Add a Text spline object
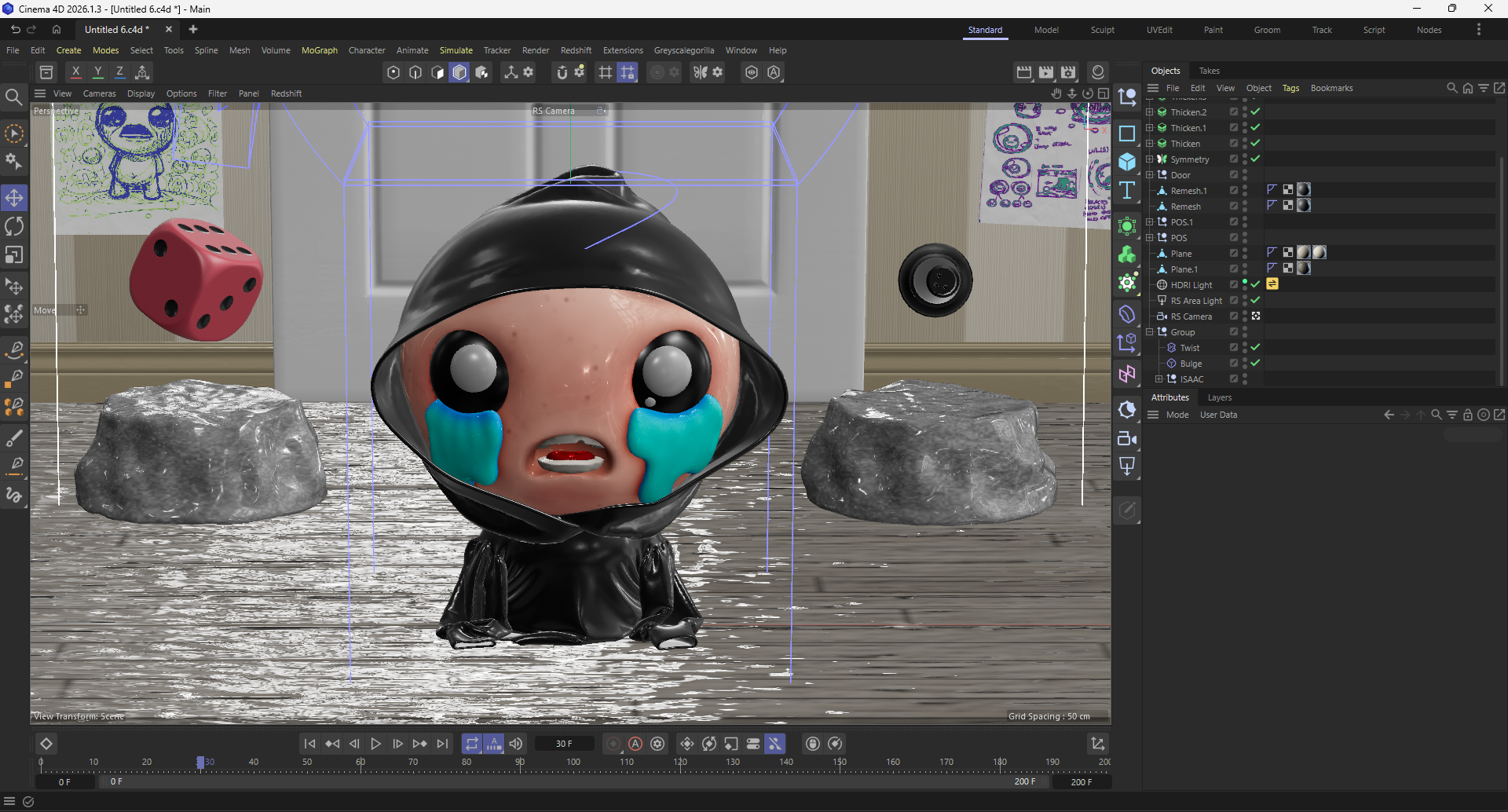This screenshot has height=812, width=1508. pyautogui.click(x=1127, y=190)
